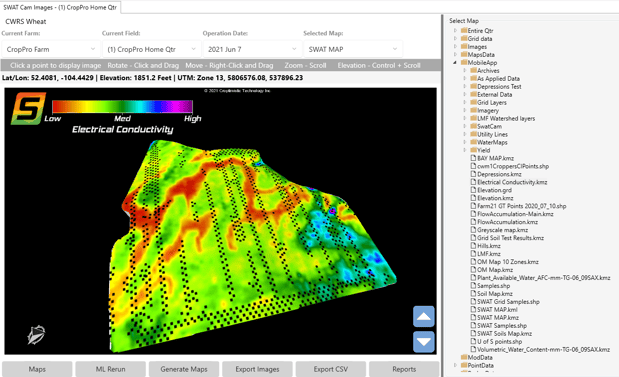Click the compass icon on the map
This screenshot has width=619, height=377.
36,335
